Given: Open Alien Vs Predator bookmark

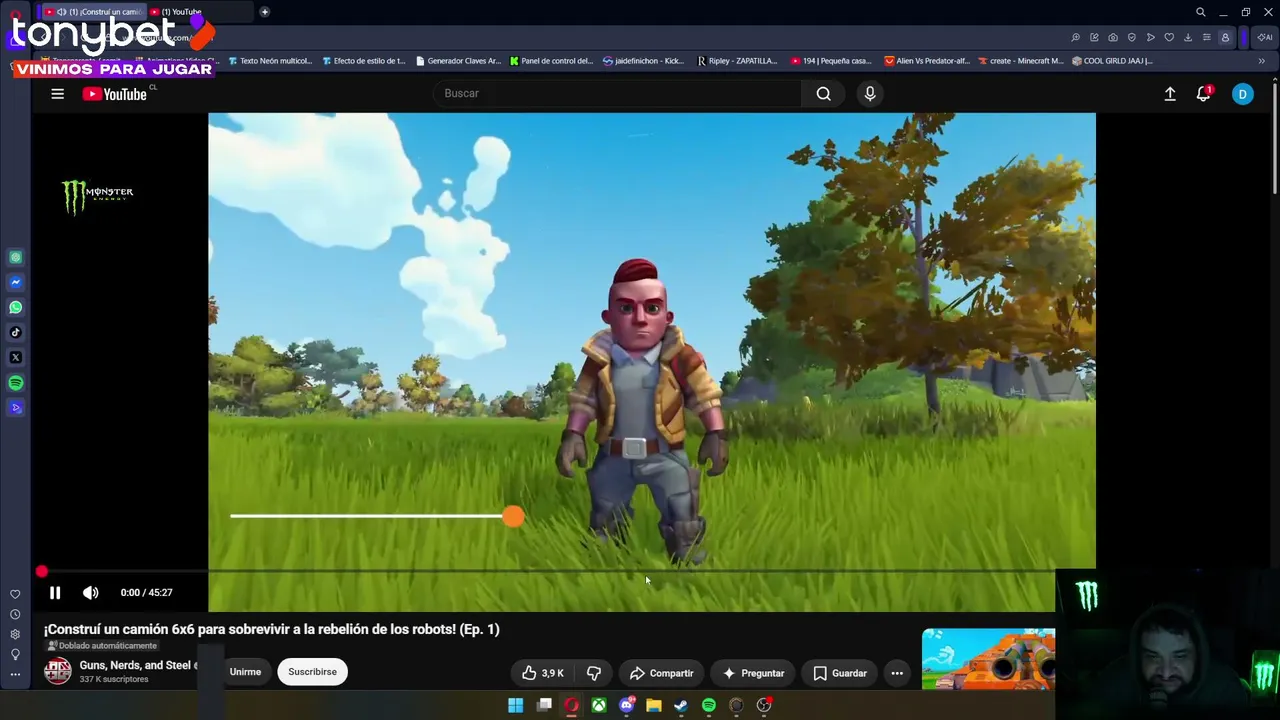Looking at the screenshot, I should pyautogui.click(x=926, y=61).
